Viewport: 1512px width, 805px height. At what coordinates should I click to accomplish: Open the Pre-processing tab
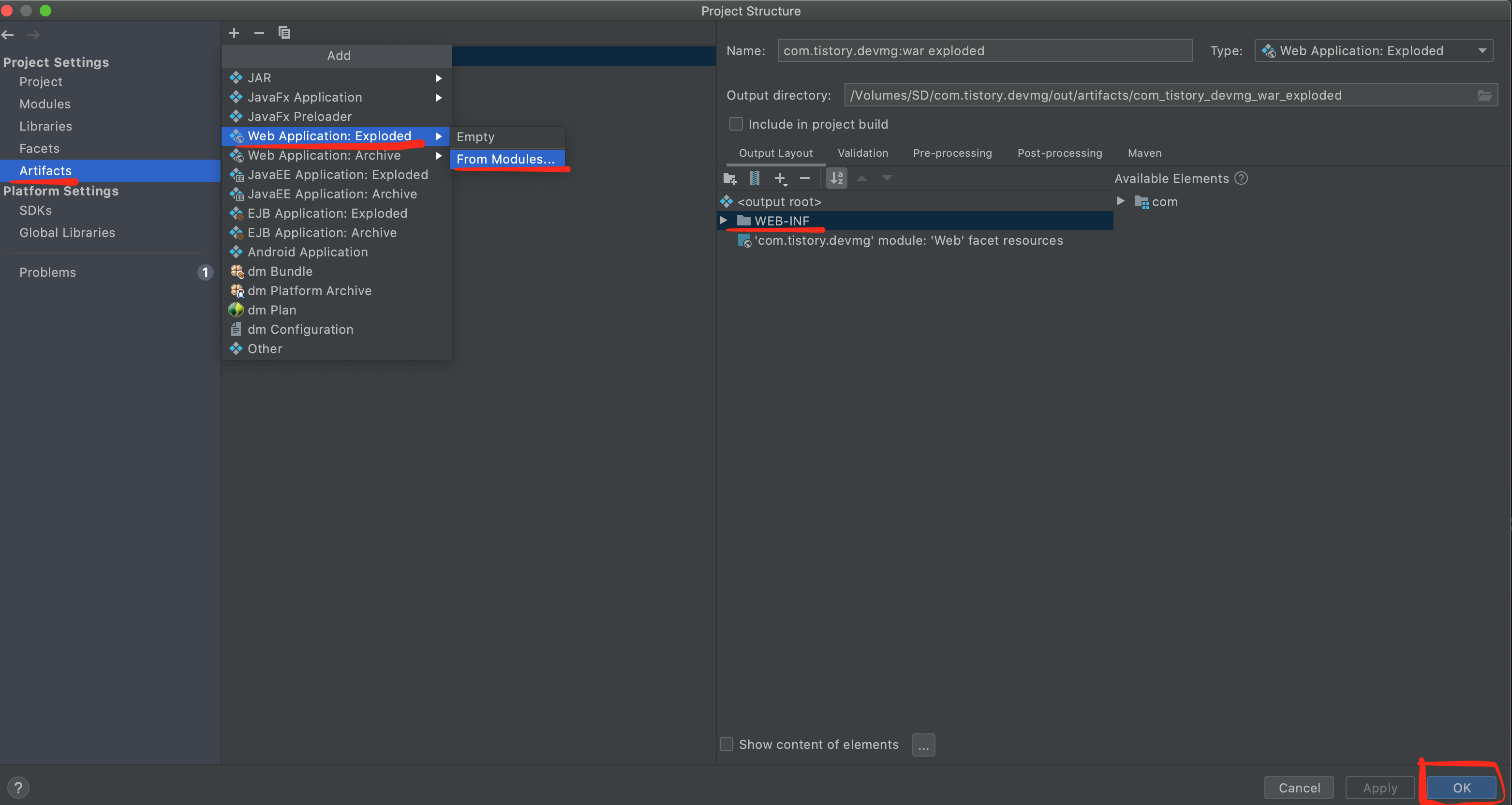[952, 153]
